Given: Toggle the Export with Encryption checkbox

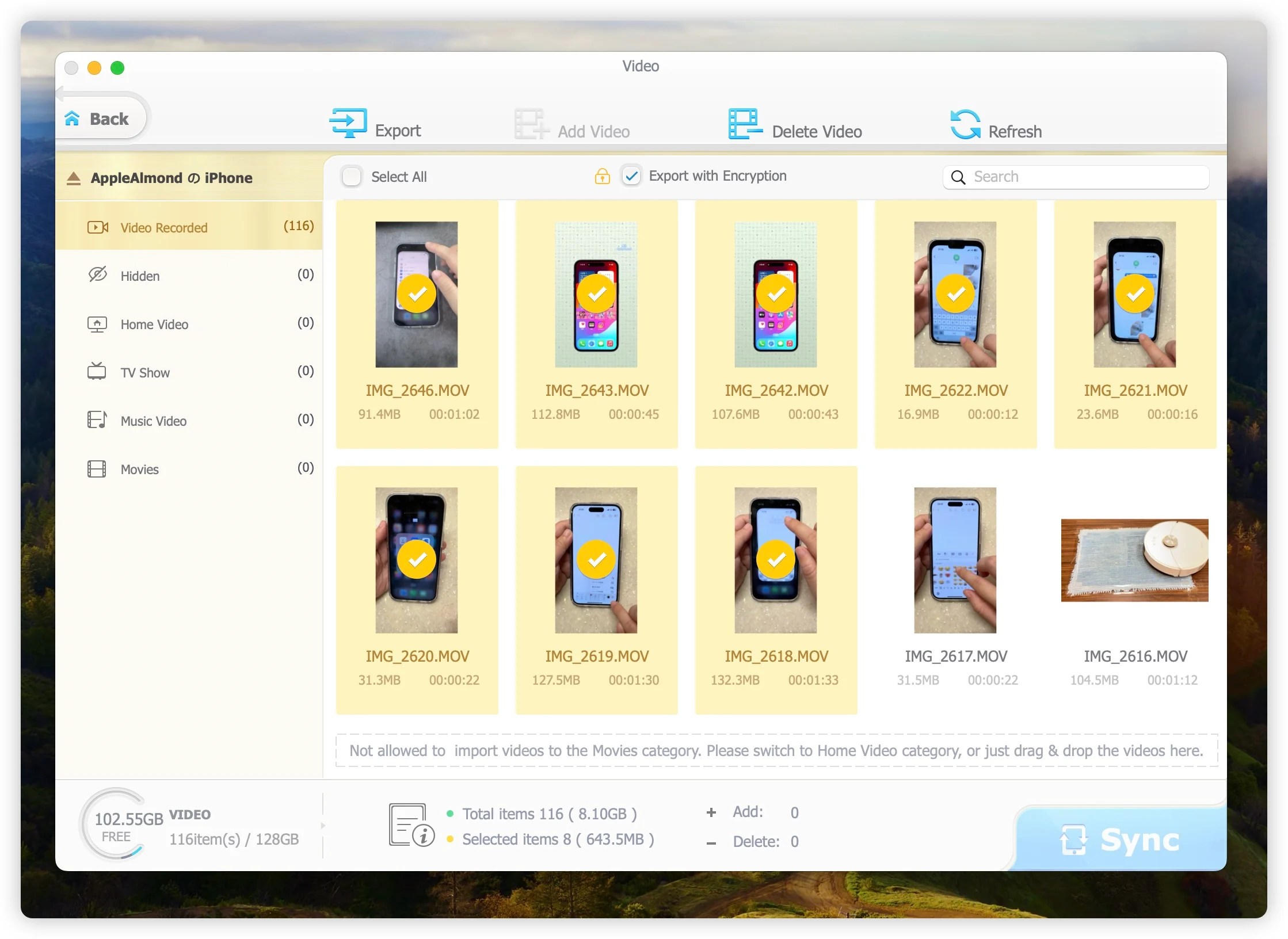Looking at the screenshot, I should (631, 176).
